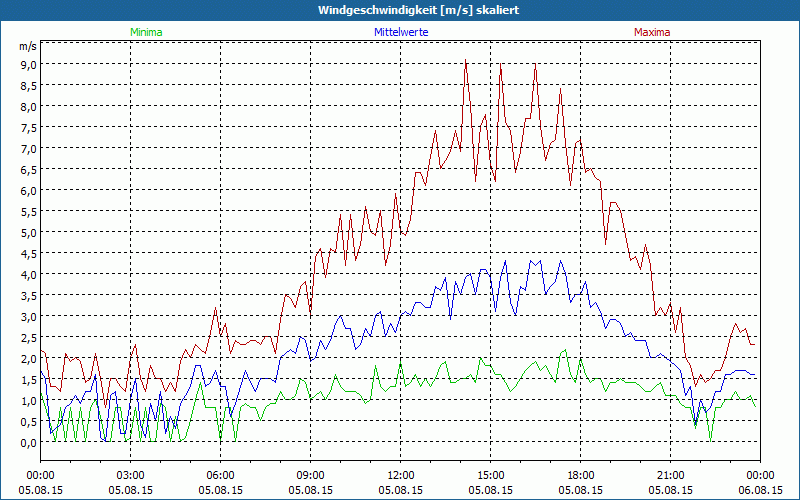This screenshot has width=800, height=500.
Task: Click the Minima legend label
Action: coord(145,32)
